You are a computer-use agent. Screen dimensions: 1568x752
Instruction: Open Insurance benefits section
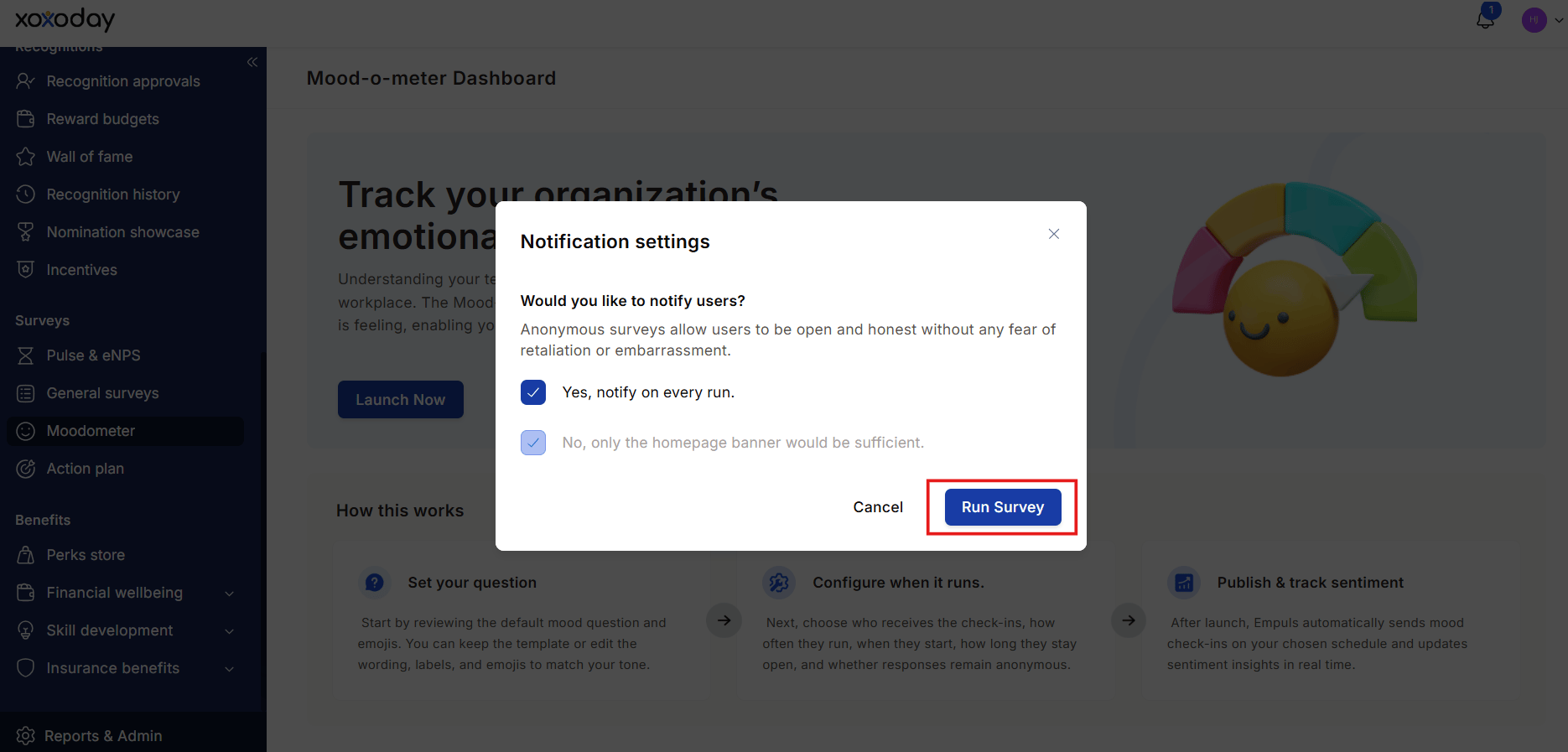pyautogui.click(x=113, y=668)
